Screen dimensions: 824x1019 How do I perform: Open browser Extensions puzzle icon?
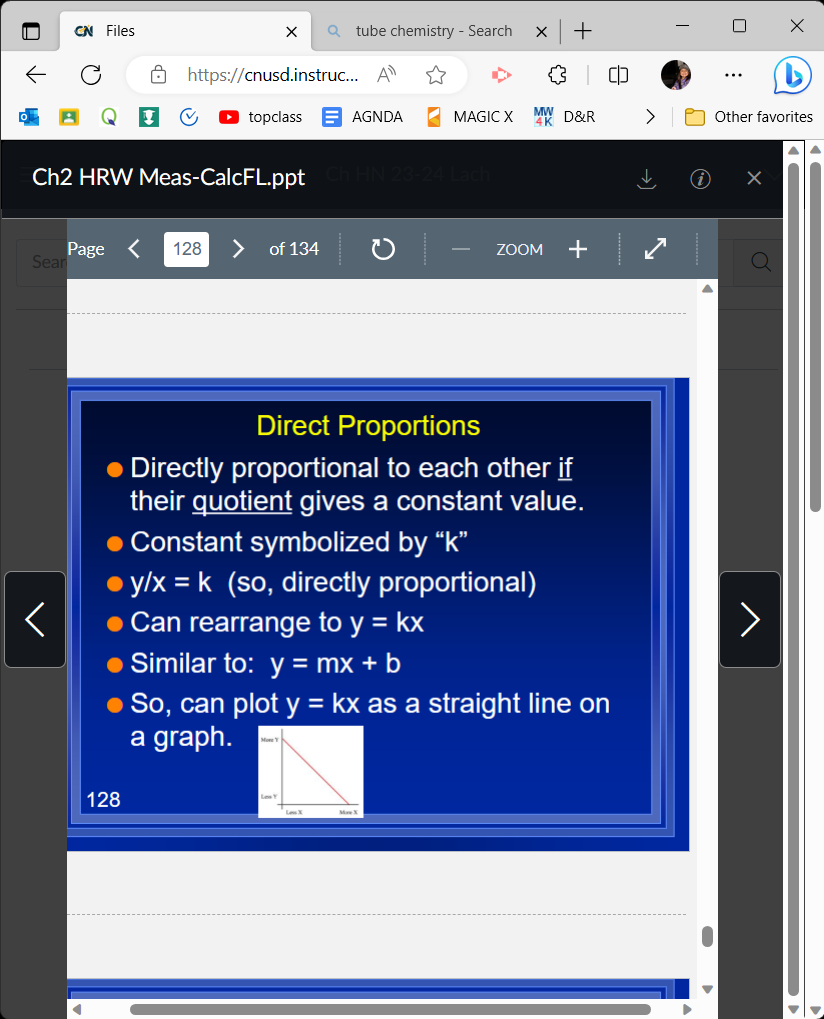[x=558, y=75]
